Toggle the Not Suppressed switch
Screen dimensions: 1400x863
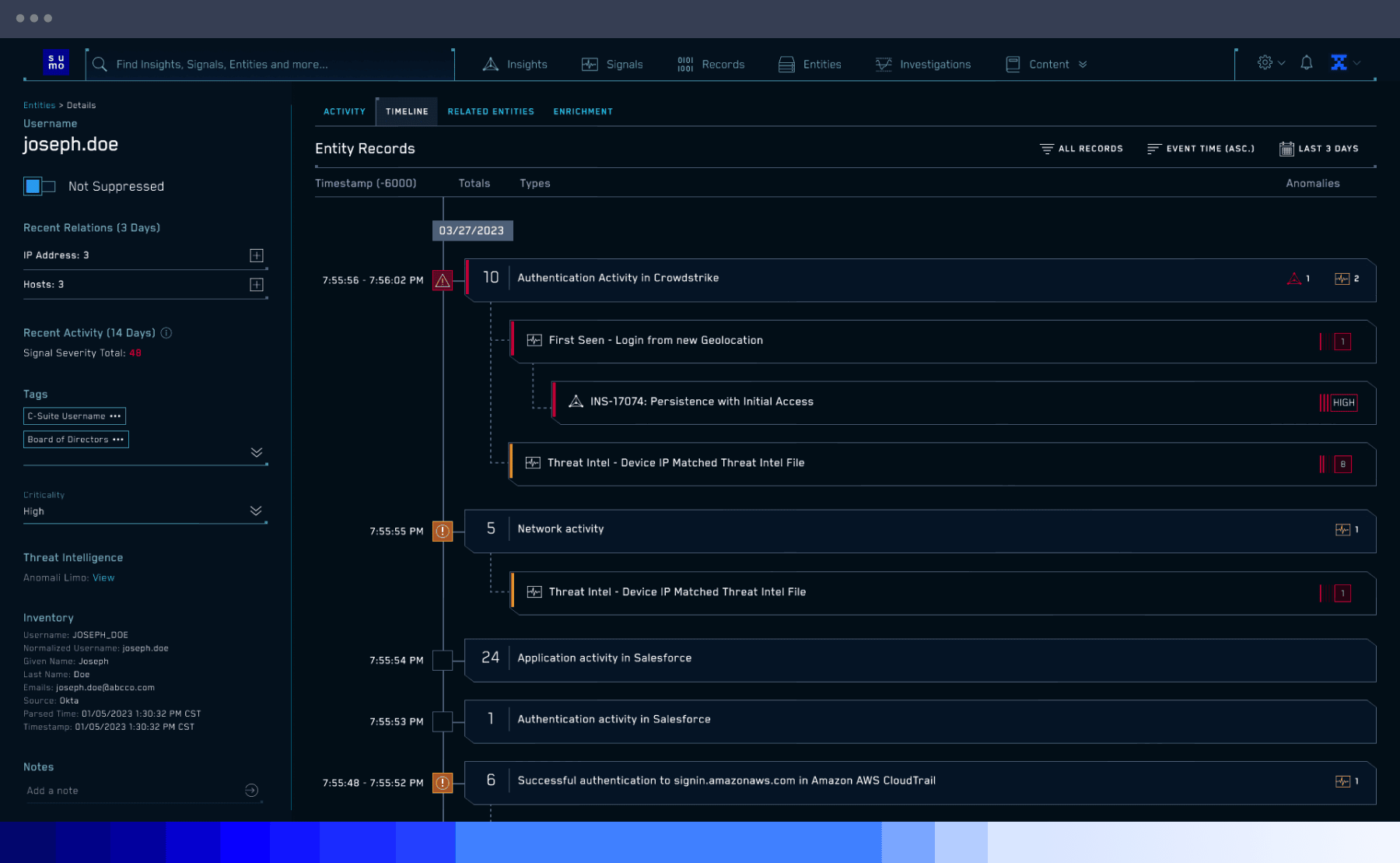[x=40, y=187]
